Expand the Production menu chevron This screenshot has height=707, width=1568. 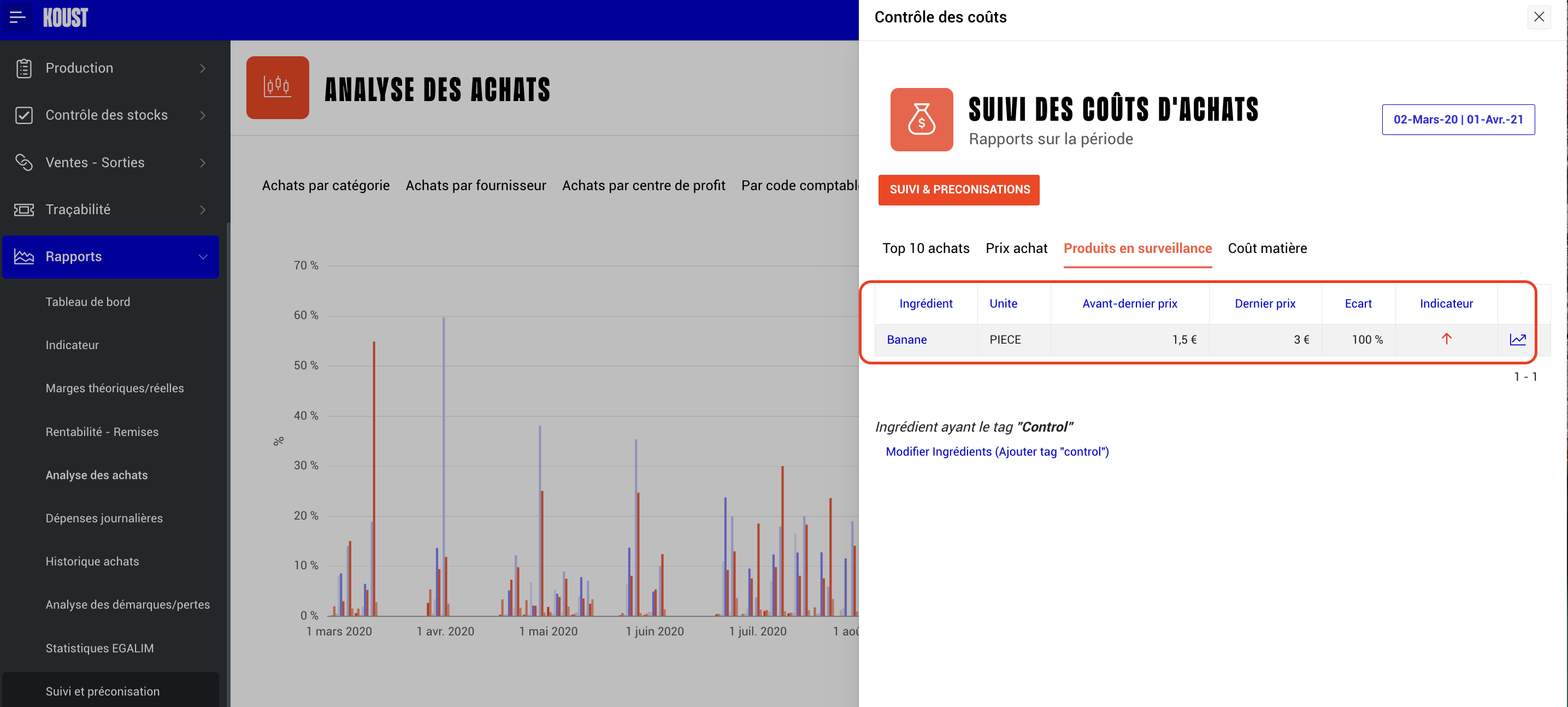point(203,68)
